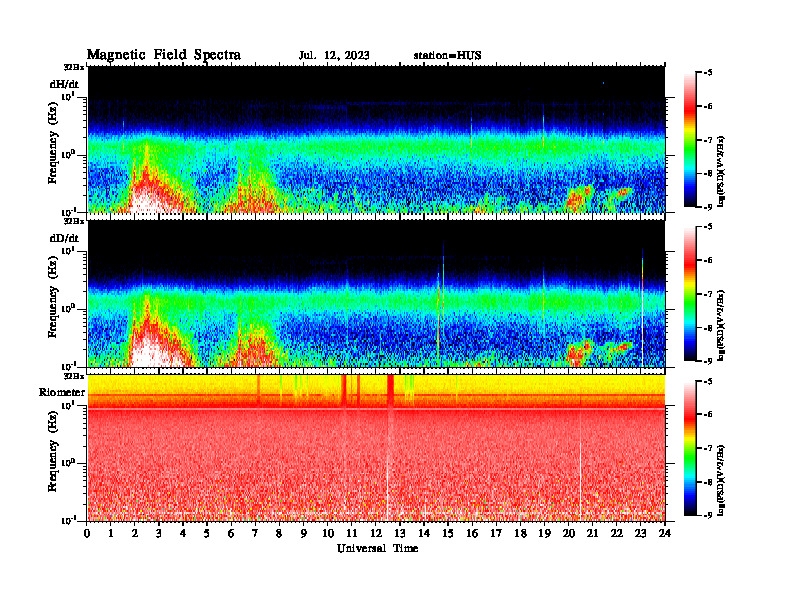Click hour tick label "12" on time axis
Image resolution: width=792 pixels, height=612 pixels.
click(x=376, y=533)
